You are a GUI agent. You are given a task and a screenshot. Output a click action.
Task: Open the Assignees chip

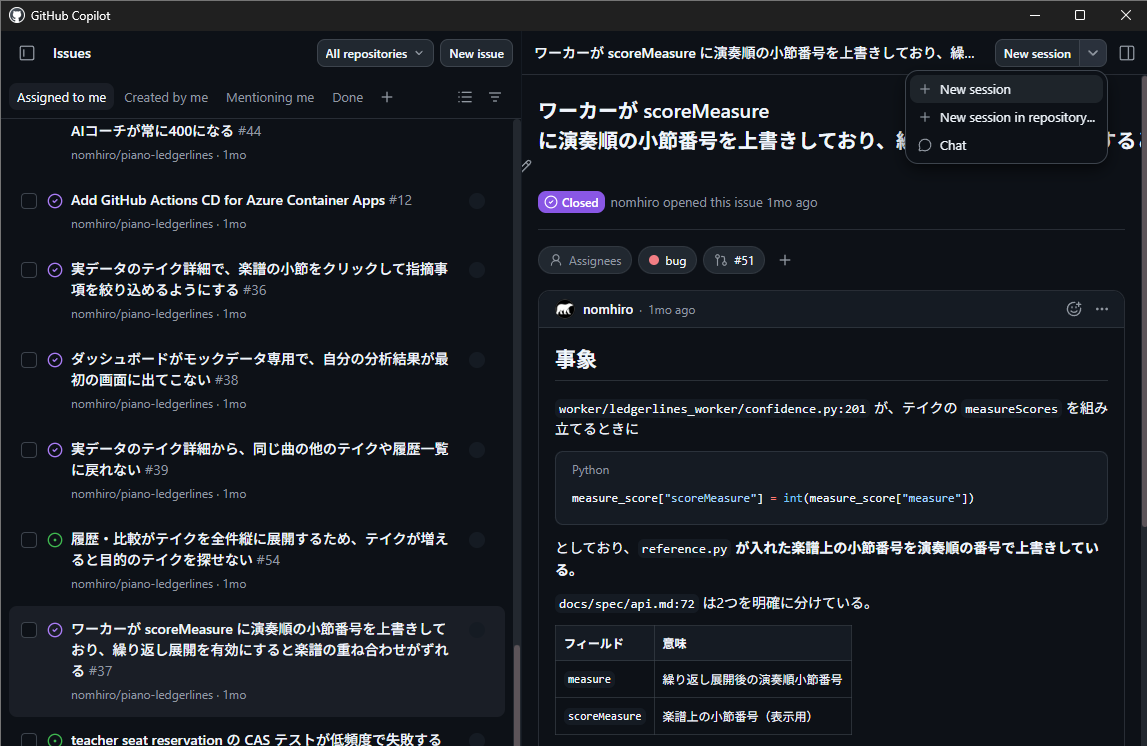584,260
